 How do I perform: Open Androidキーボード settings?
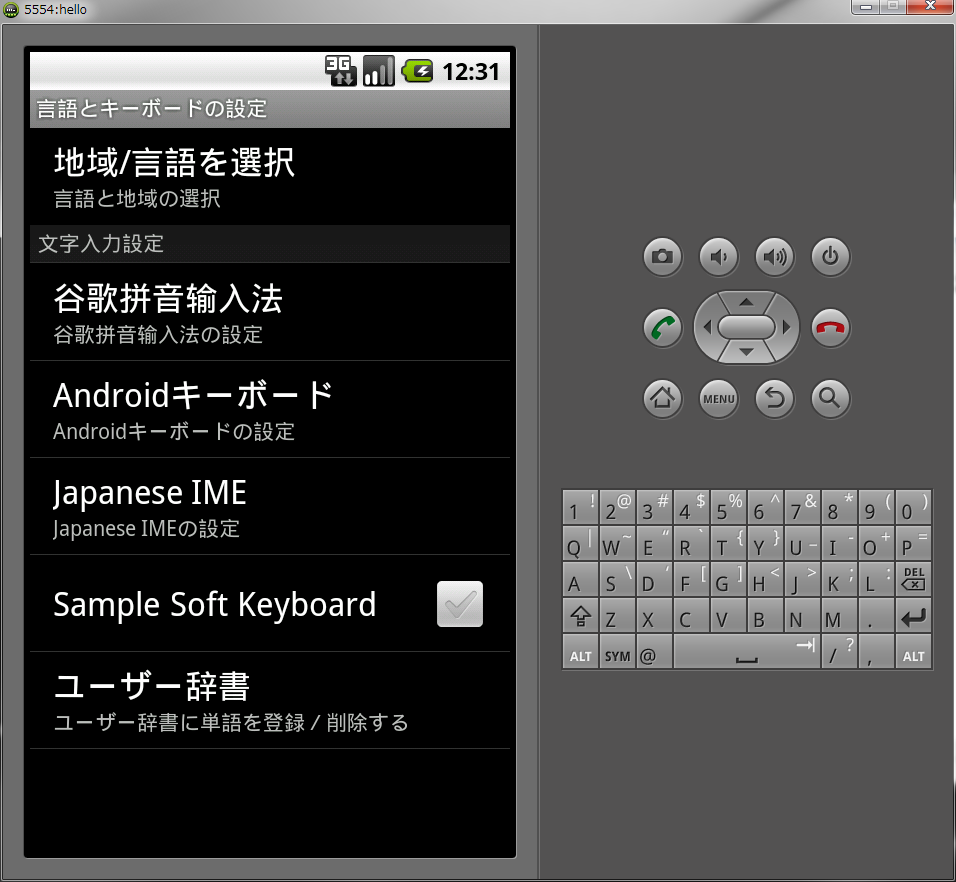point(270,410)
